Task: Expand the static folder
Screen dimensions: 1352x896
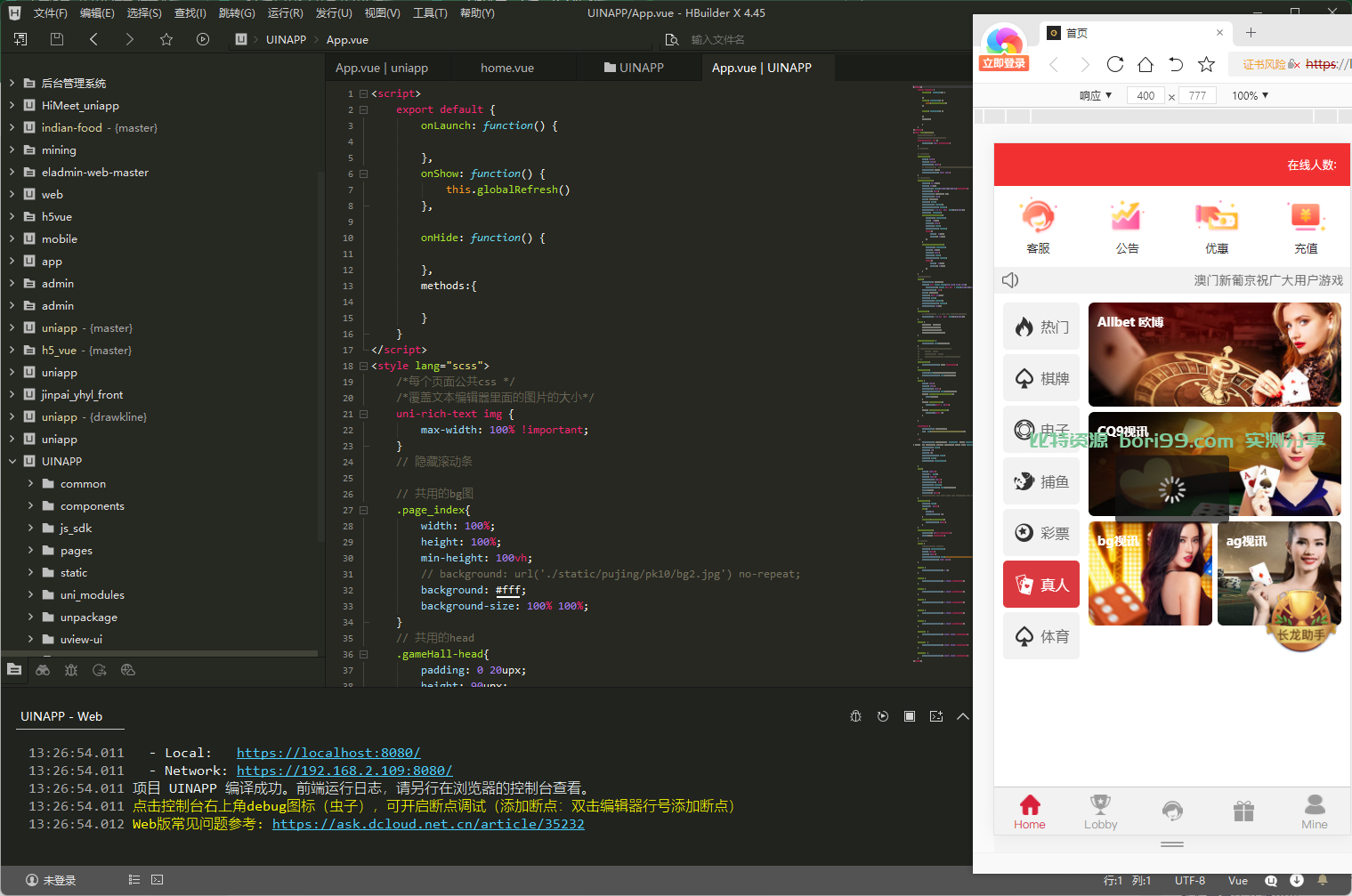Action: coord(30,572)
